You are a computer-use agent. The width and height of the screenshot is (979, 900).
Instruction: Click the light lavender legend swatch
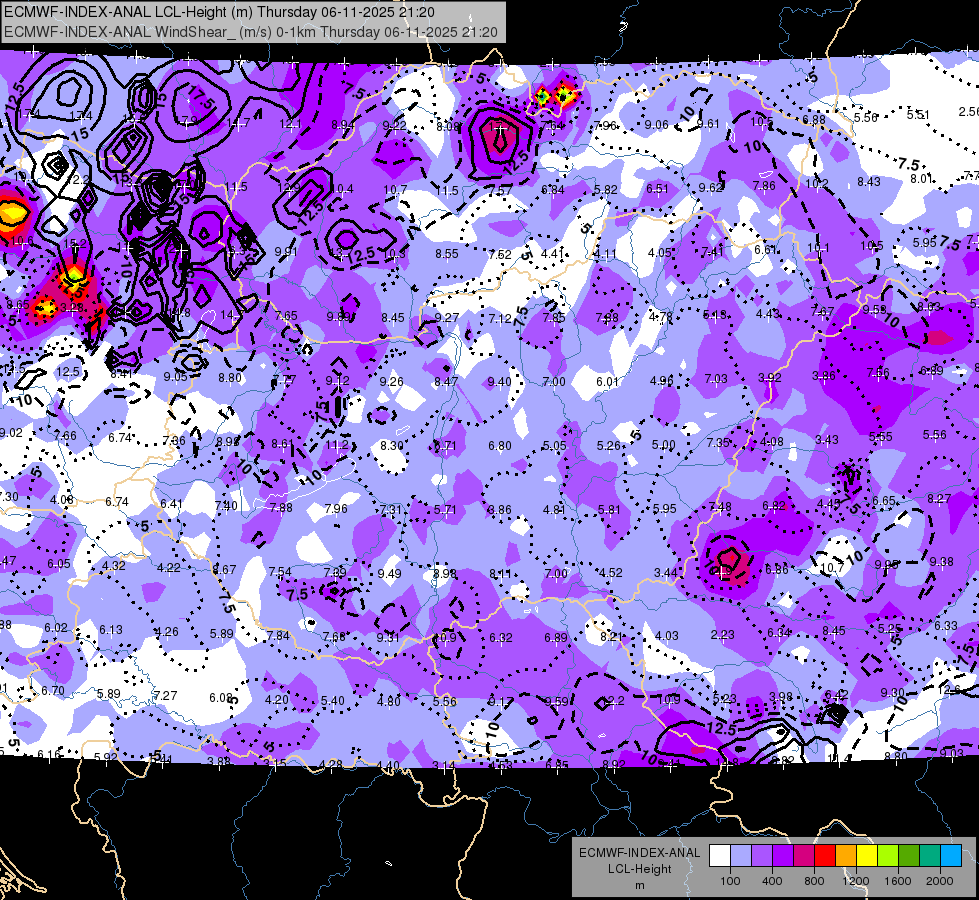click(x=740, y=856)
